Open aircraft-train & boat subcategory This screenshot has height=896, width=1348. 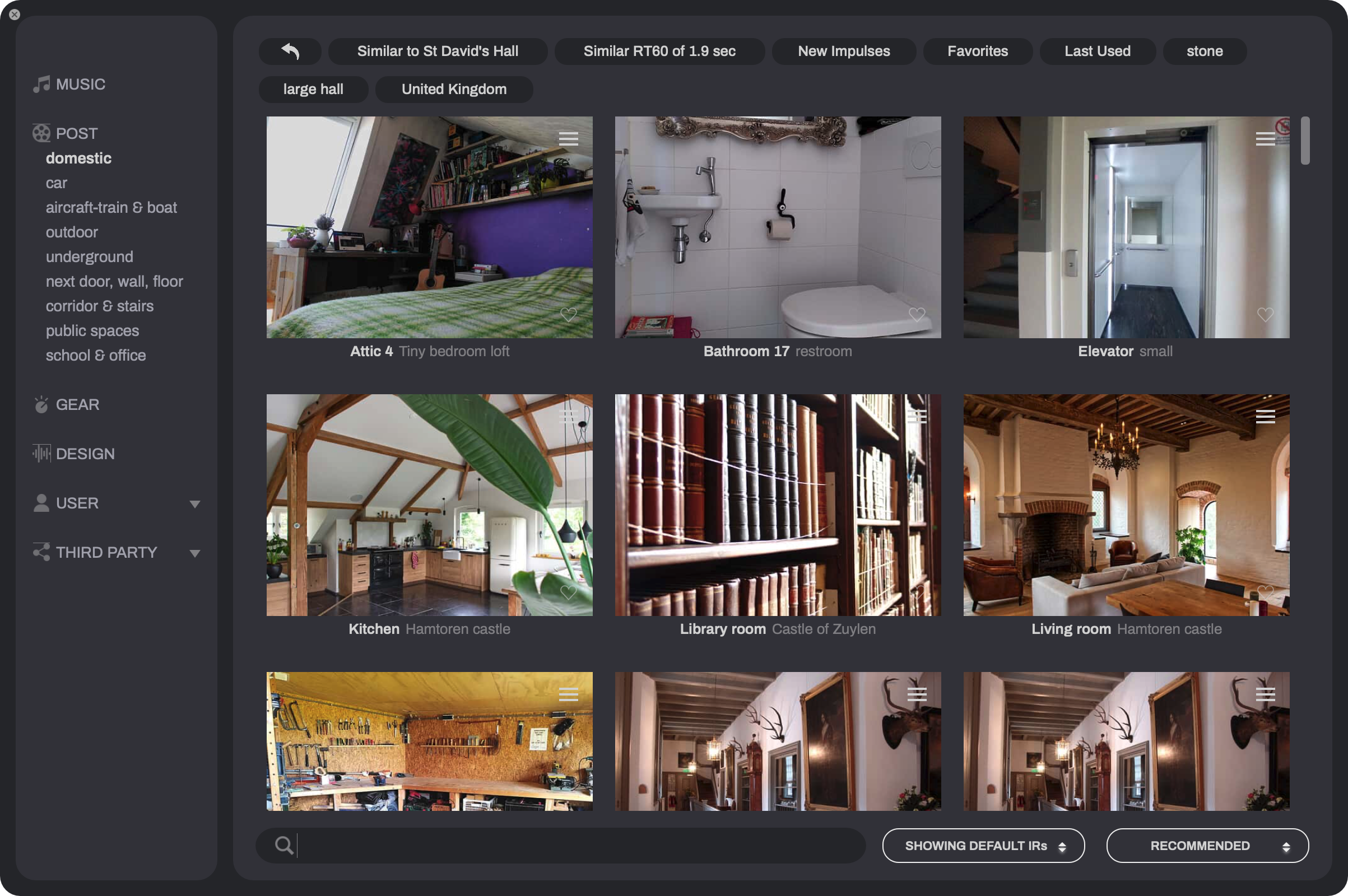pos(111,207)
